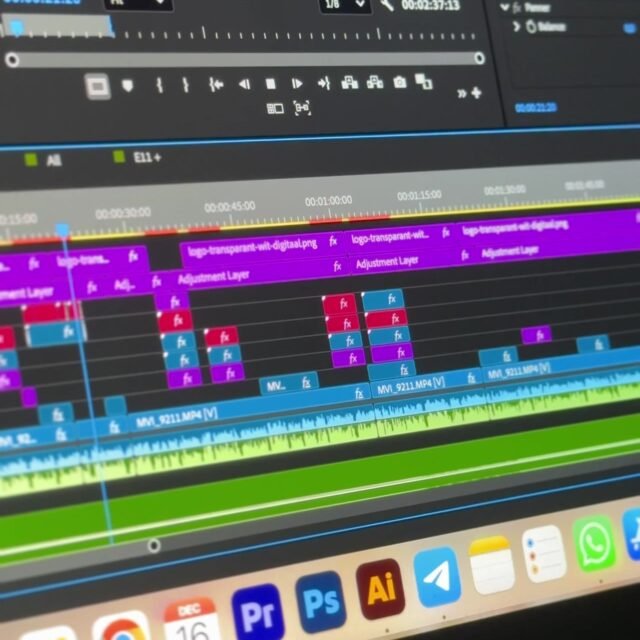
Task: Toggle the green All checkbox
Action: [31, 160]
